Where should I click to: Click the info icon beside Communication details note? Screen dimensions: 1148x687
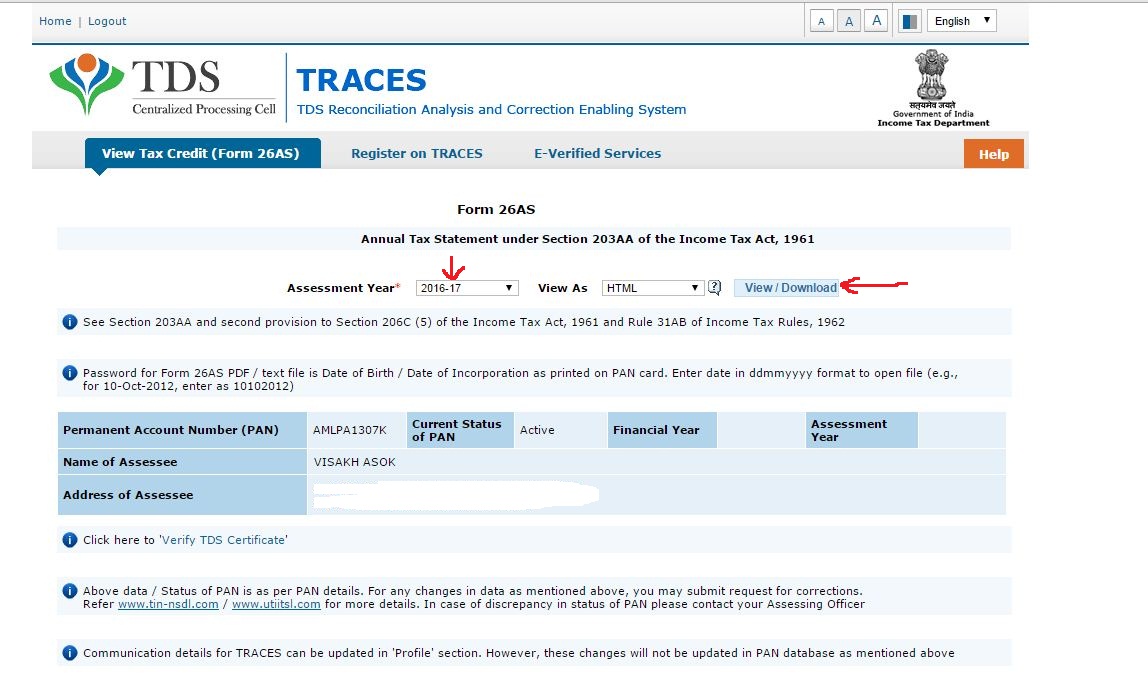pos(70,653)
